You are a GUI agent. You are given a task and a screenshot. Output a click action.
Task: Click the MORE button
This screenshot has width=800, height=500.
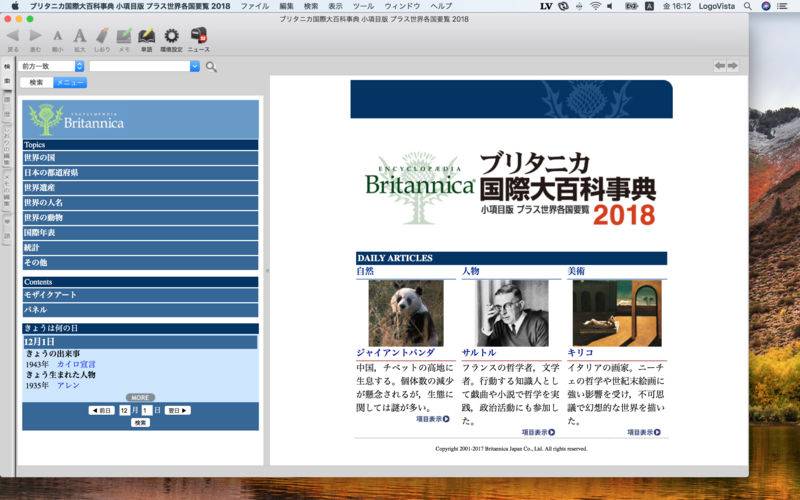click(x=140, y=397)
